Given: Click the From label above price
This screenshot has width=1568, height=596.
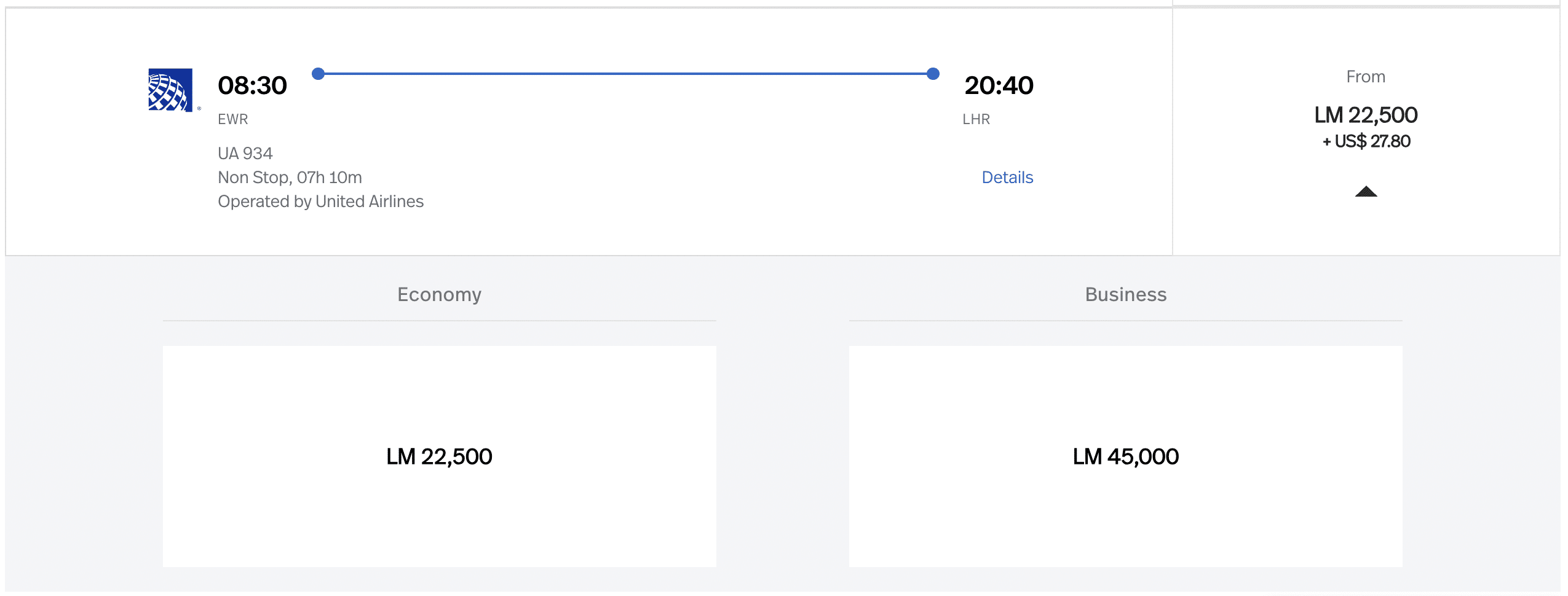Looking at the screenshot, I should 1365,77.
